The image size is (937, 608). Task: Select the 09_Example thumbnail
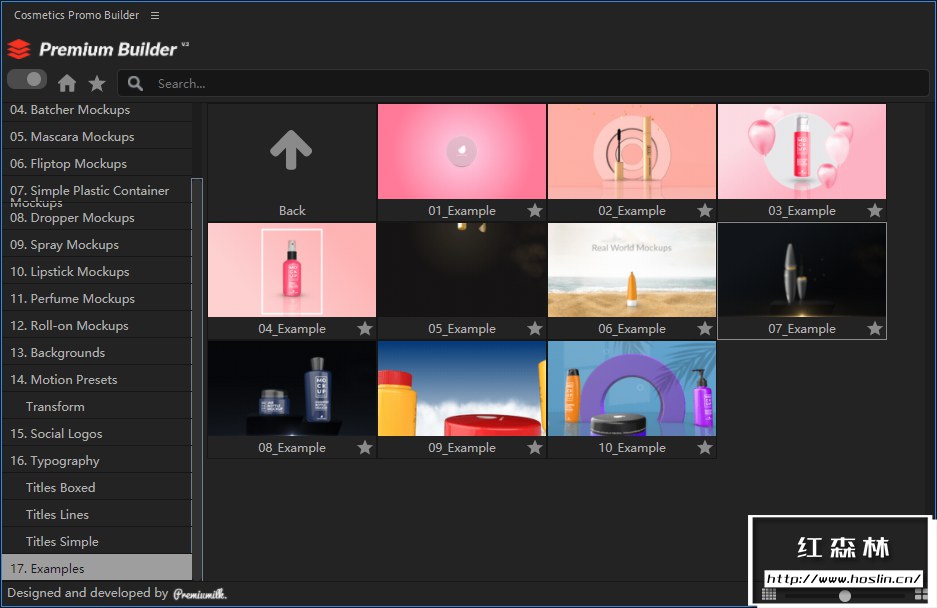pos(461,389)
